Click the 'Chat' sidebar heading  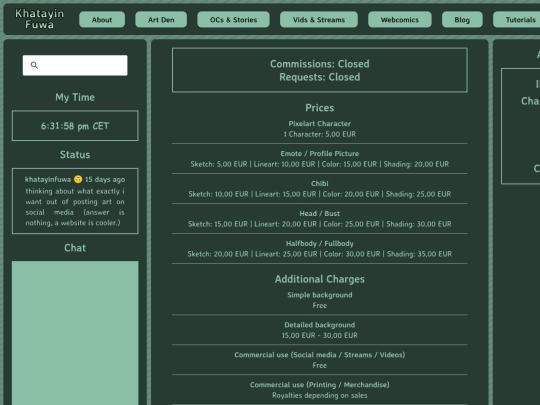(x=75, y=248)
